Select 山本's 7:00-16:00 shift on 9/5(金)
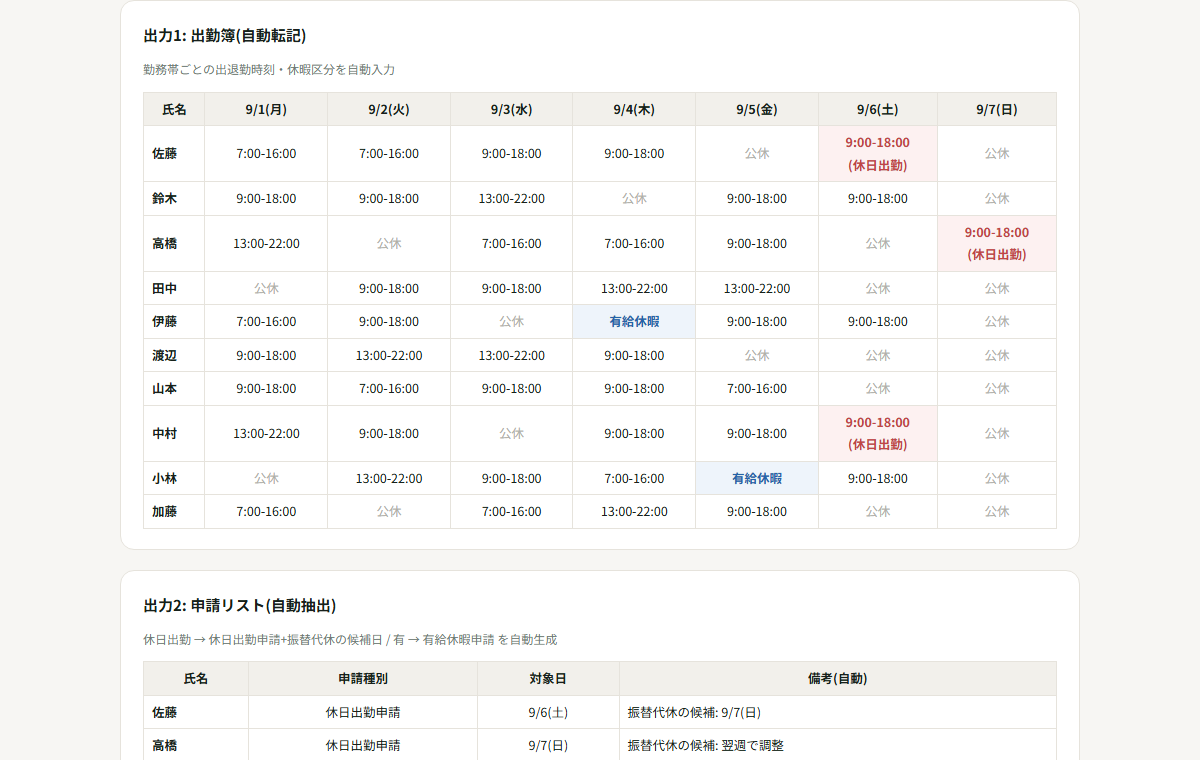 point(757,389)
